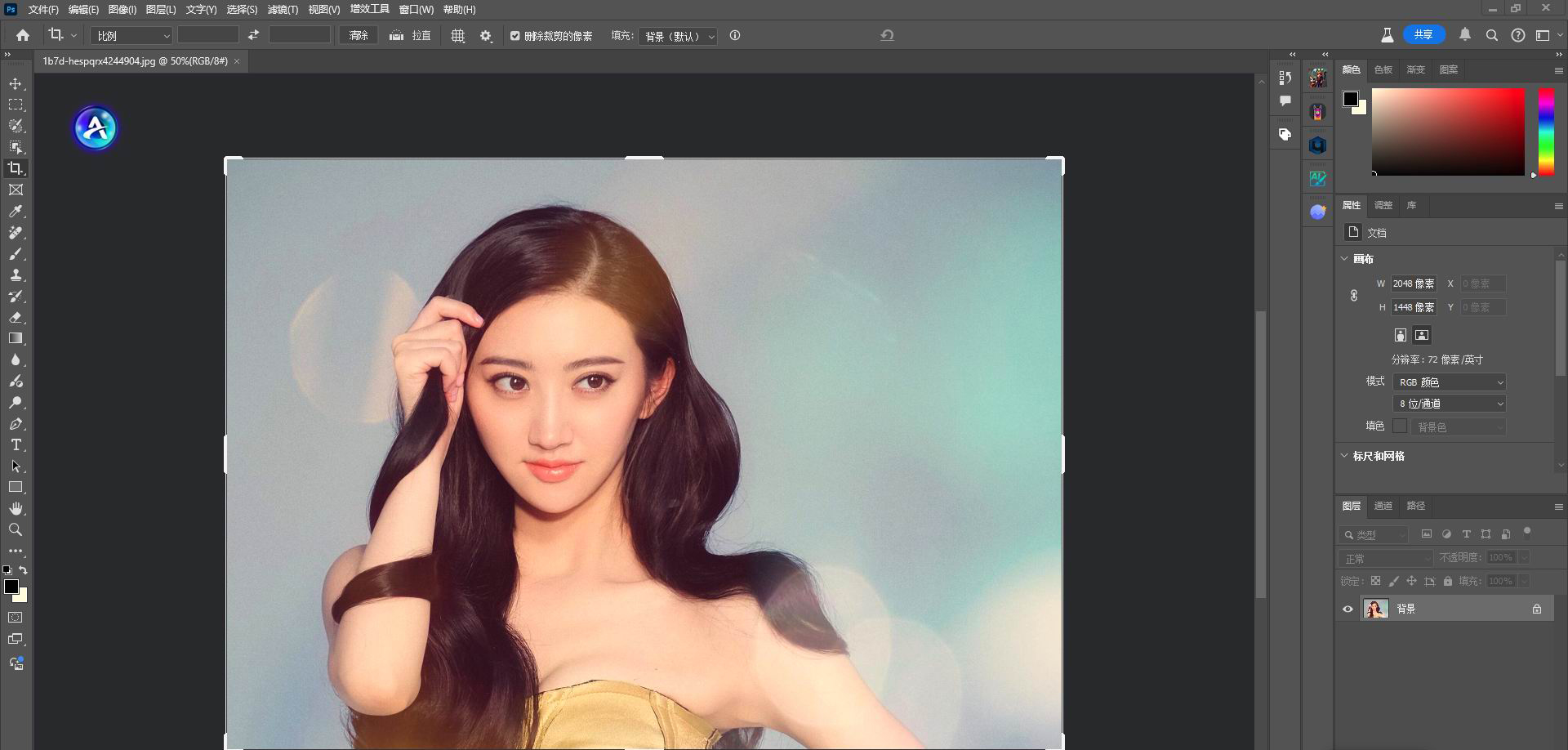The height and width of the screenshot is (750, 1568).
Task: Open the 增效工具 menu
Action: pos(370,10)
